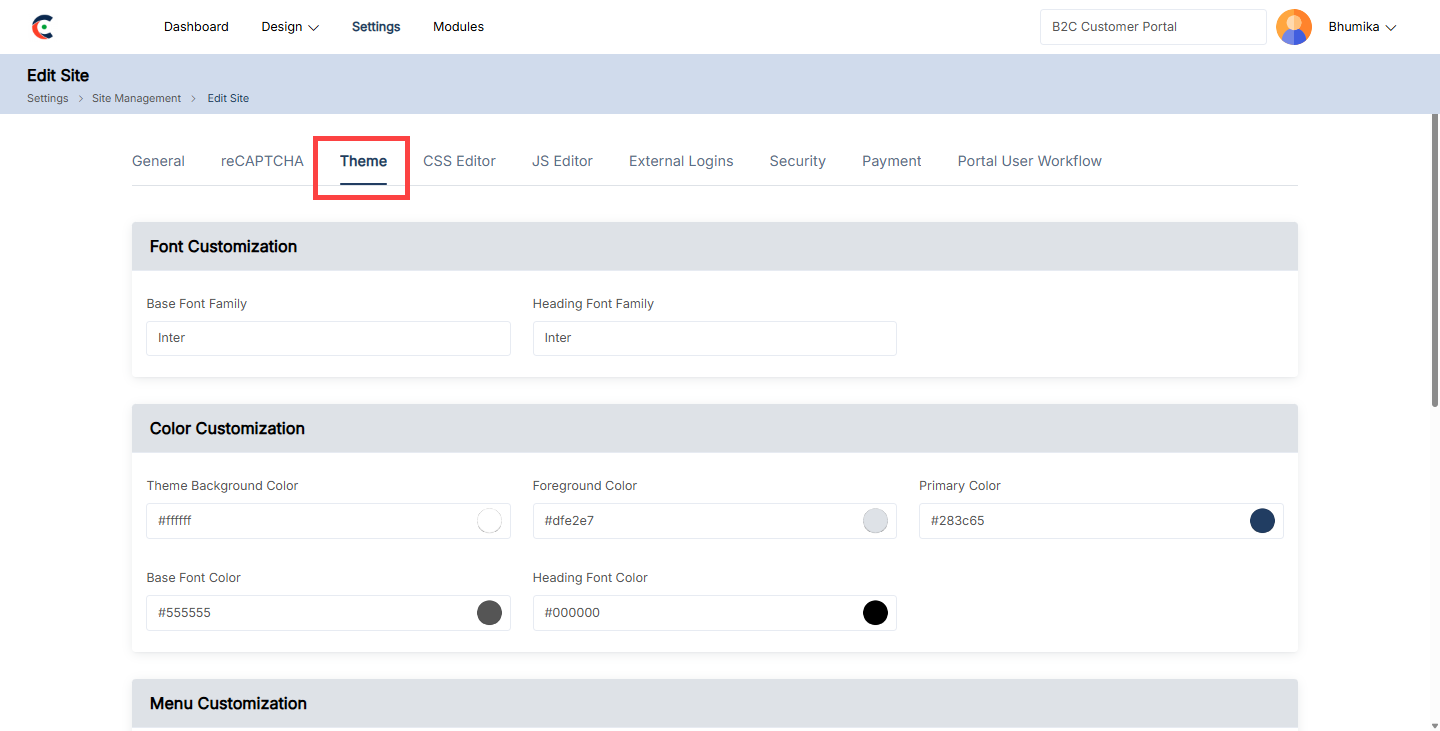Open the External Logins tab
Screen dimensions: 1440x731
click(681, 161)
